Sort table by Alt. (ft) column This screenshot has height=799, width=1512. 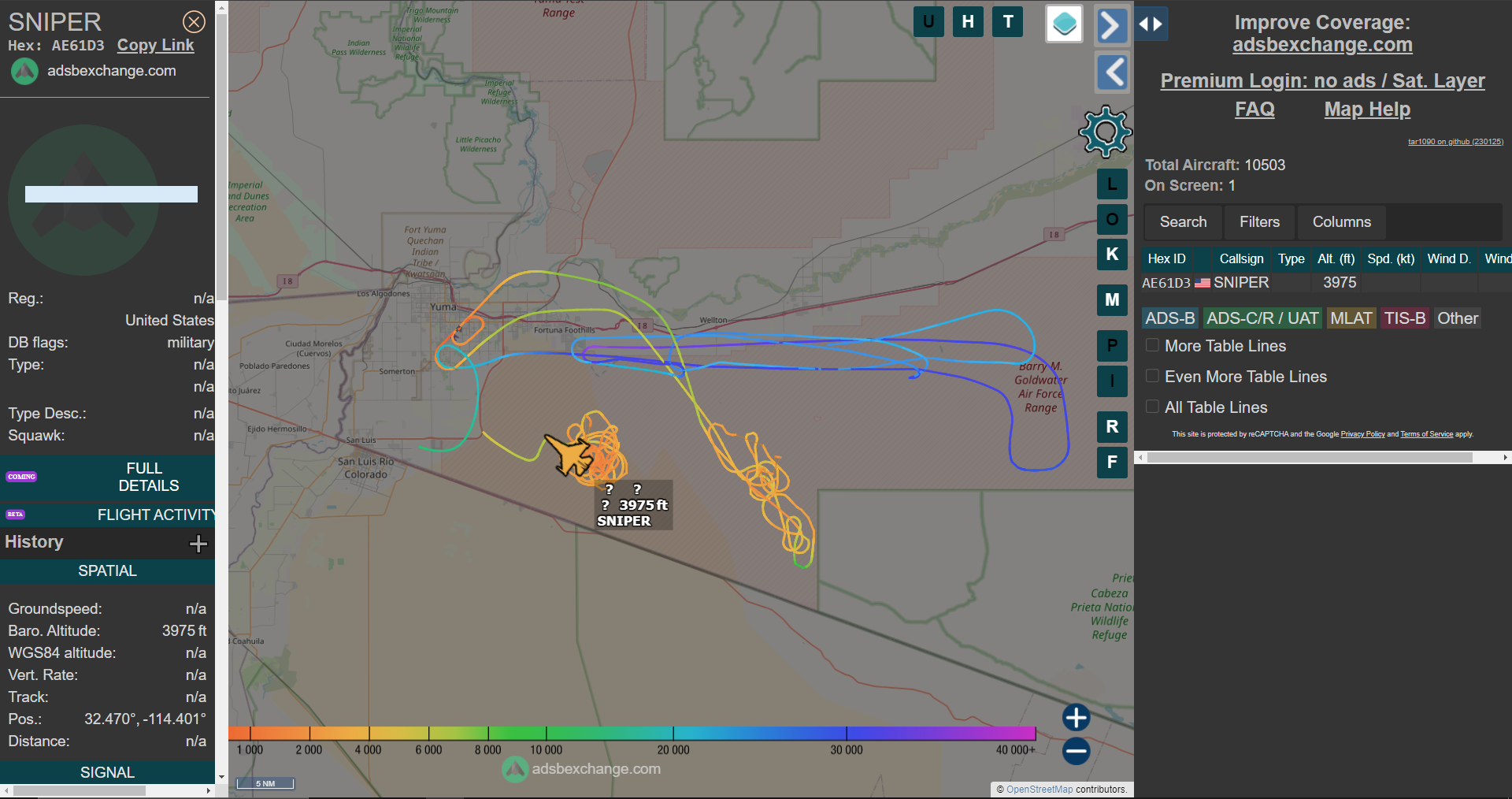point(1336,258)
